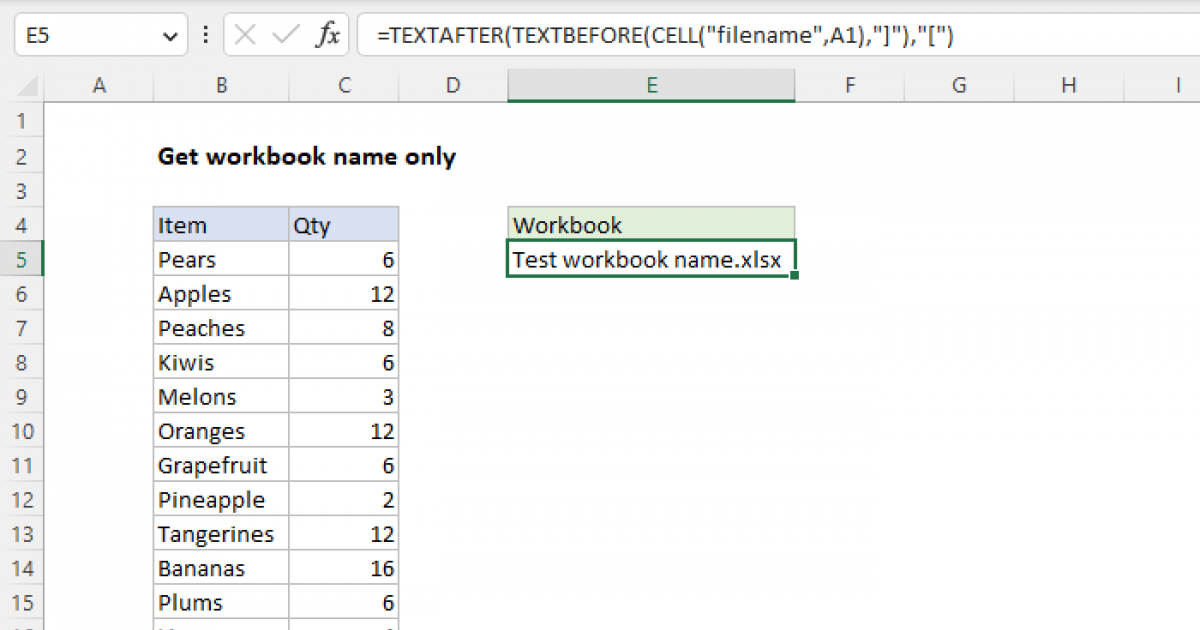The width and height of the screenshot is (1200, 630).
Task: Click the fill handle of cell E5
Action: (x=794, y=275)
